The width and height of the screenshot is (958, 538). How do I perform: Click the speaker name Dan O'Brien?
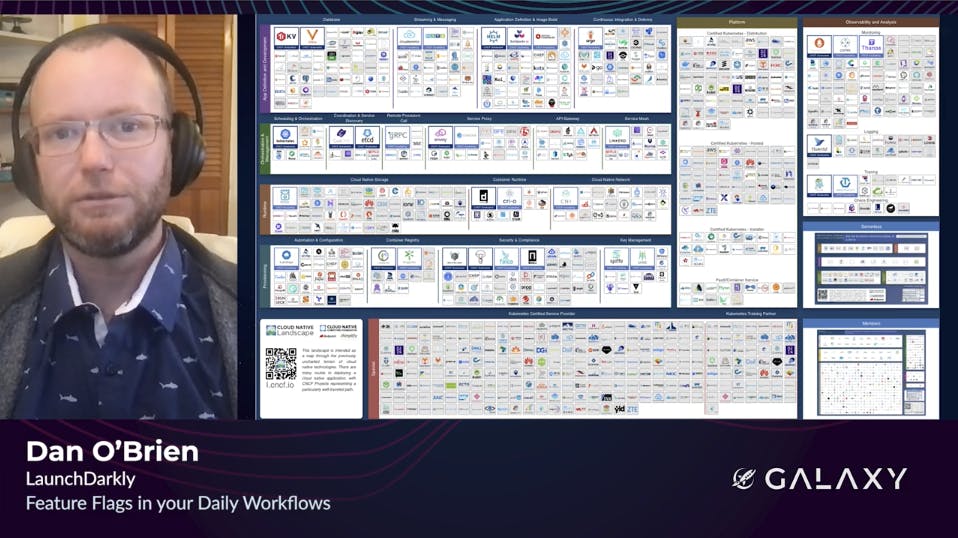pos(112,452)
